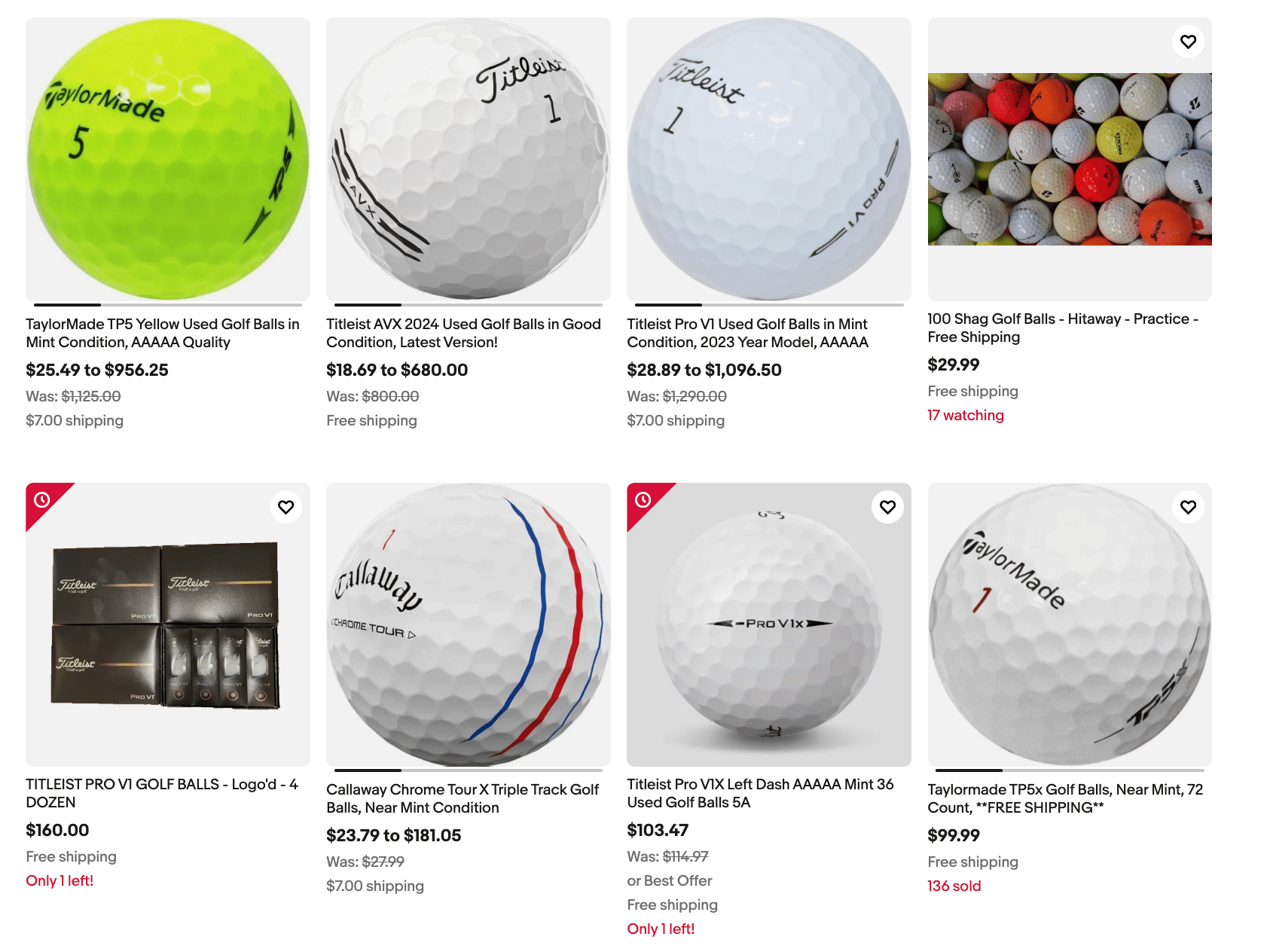Image resolution: width=1267 pixels, height=952 pixels.
Task: Open Callaway Chrome Tour X Triple Track title
Action: point(463,798)
